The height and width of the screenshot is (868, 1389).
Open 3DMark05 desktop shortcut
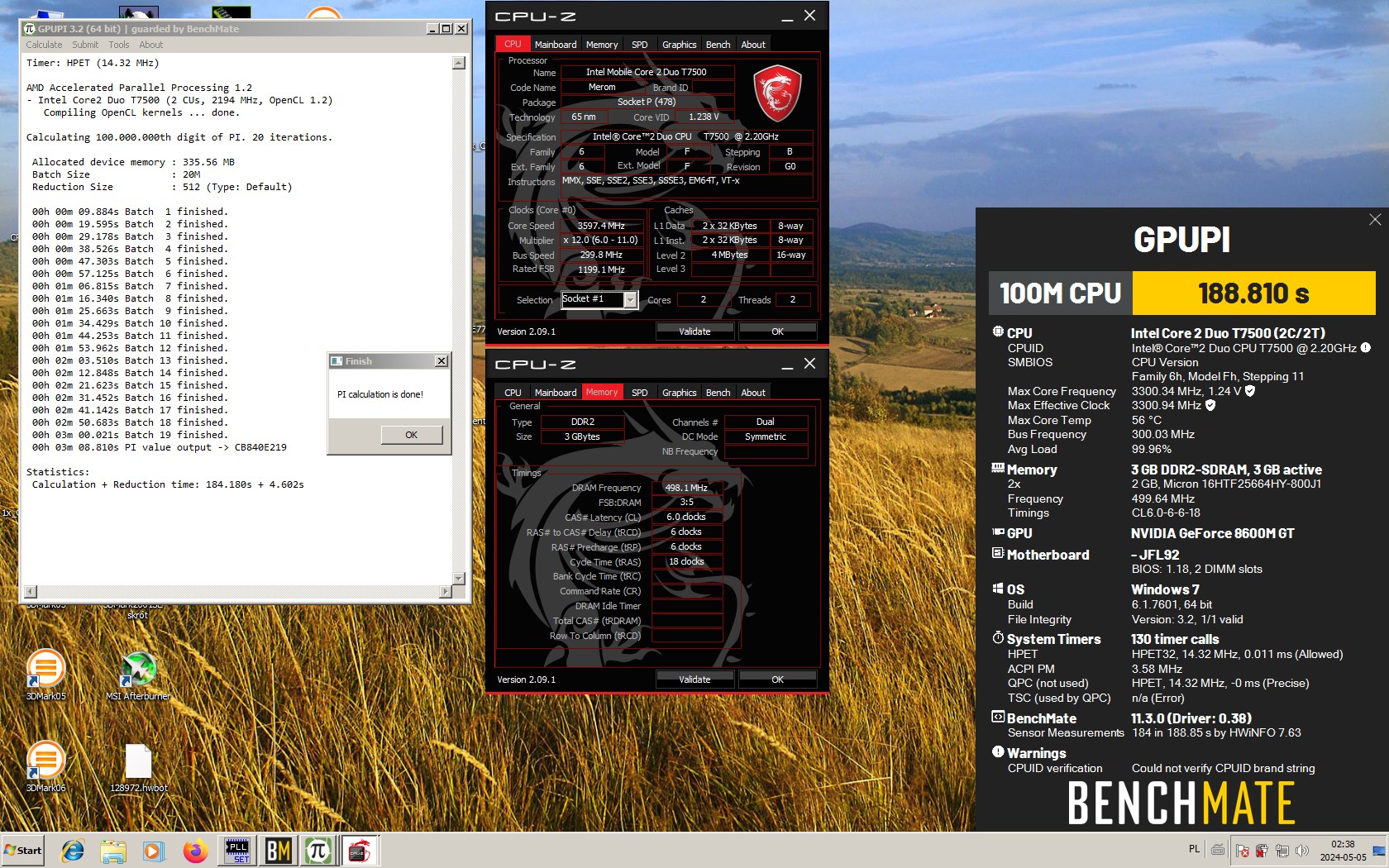[x=45, y=675]
